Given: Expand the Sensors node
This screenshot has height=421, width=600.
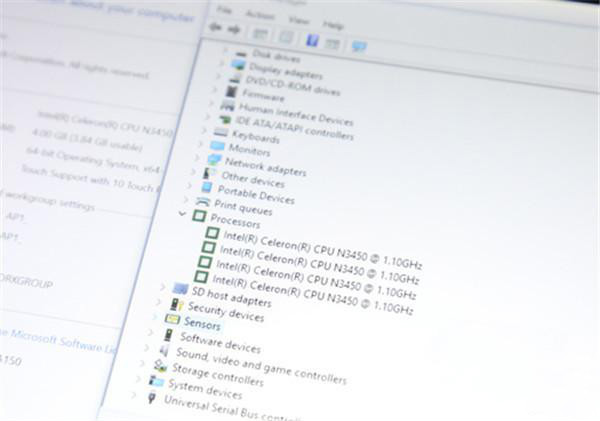Looking at the screenshot, I should click(x=154, y=317).
